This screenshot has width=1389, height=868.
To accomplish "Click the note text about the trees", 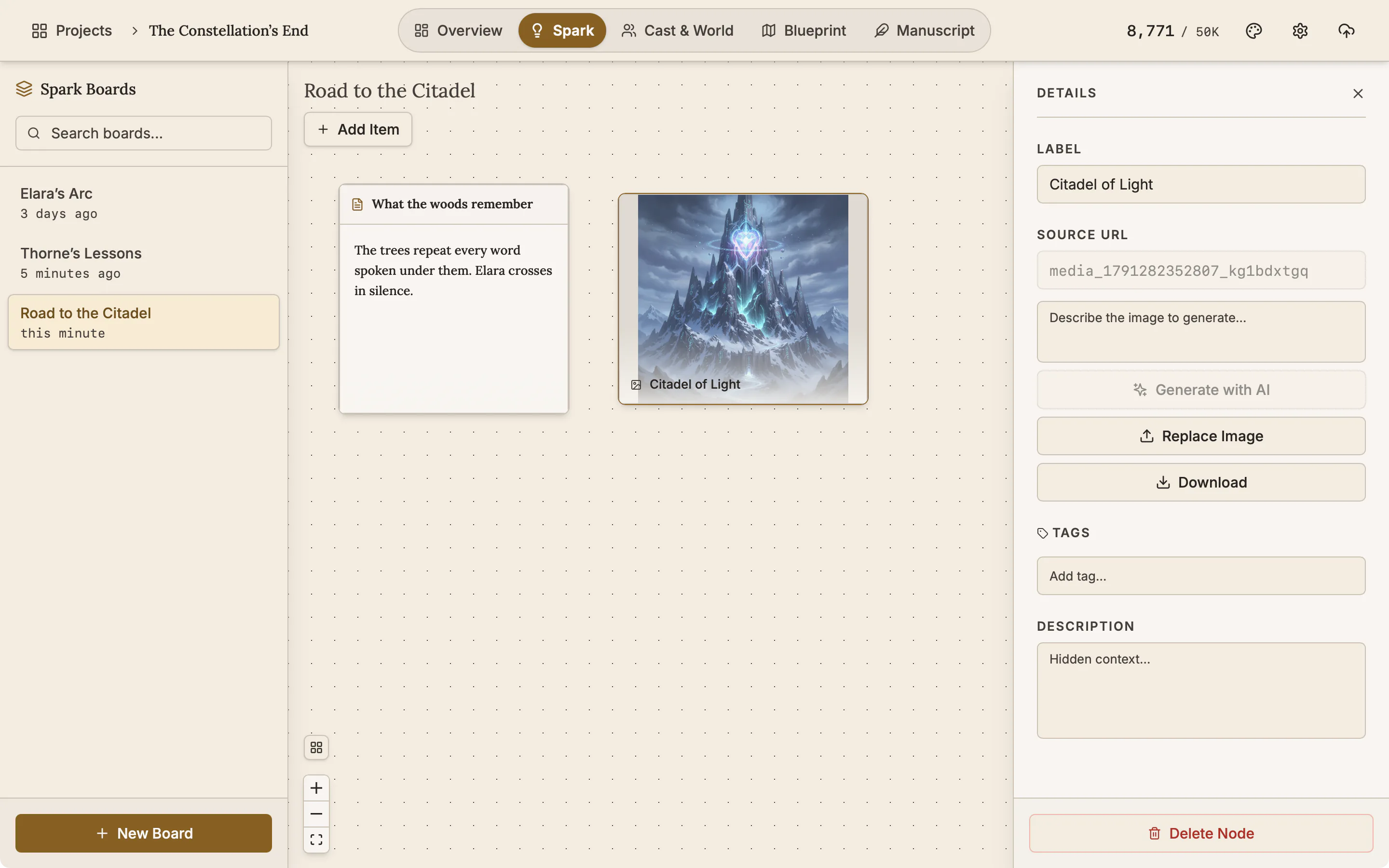I will 453,271.
